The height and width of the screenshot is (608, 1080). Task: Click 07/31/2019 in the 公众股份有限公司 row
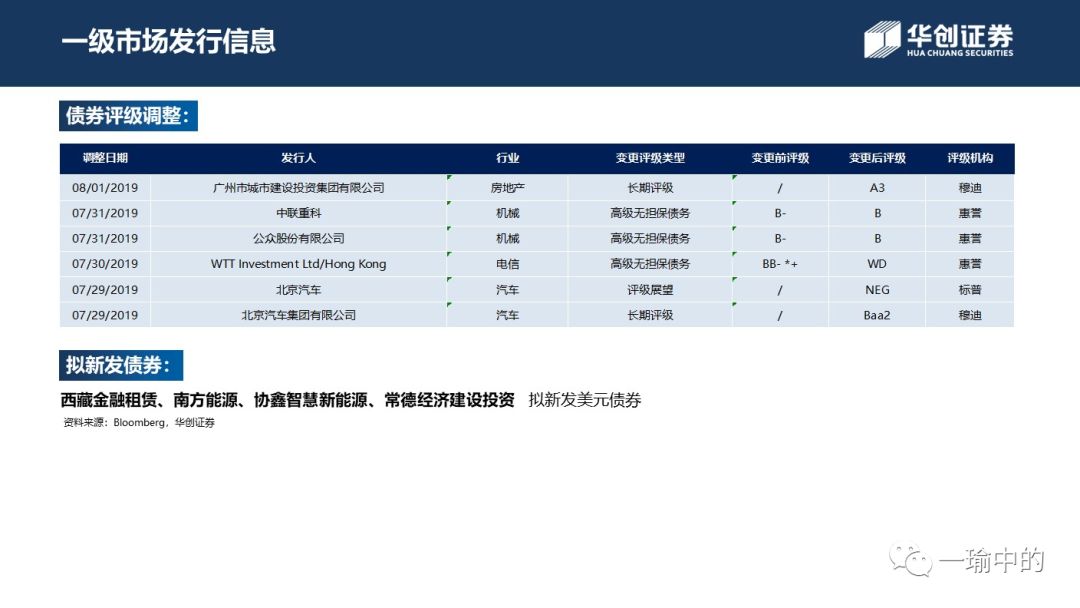105,239
